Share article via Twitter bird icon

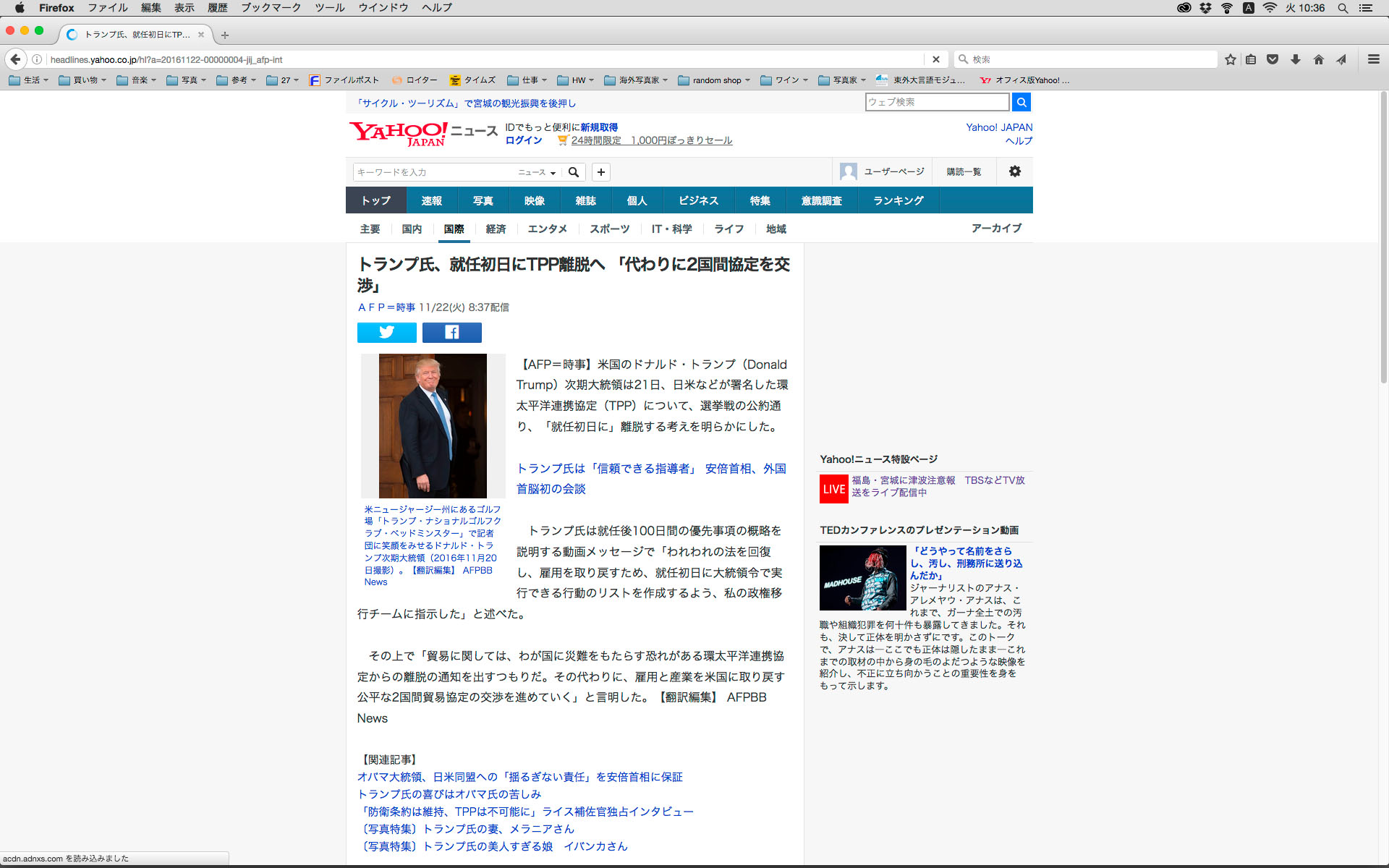386,332
